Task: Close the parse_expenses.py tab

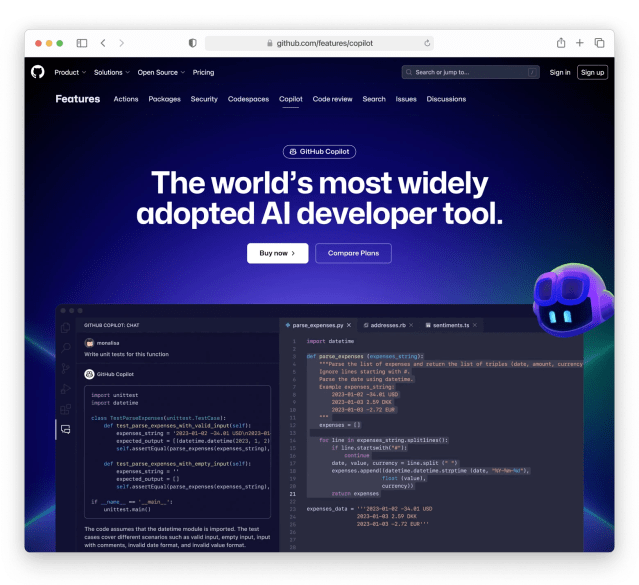Action: (349, 325)
